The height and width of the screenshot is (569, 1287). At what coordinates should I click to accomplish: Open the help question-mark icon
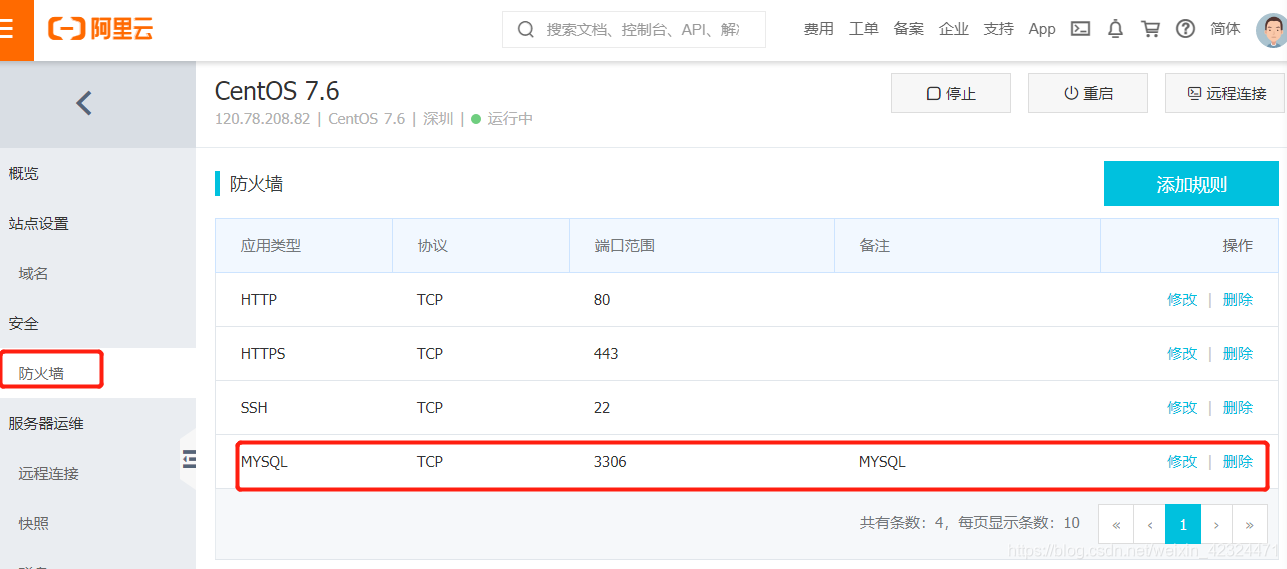tap(1185, 29)
